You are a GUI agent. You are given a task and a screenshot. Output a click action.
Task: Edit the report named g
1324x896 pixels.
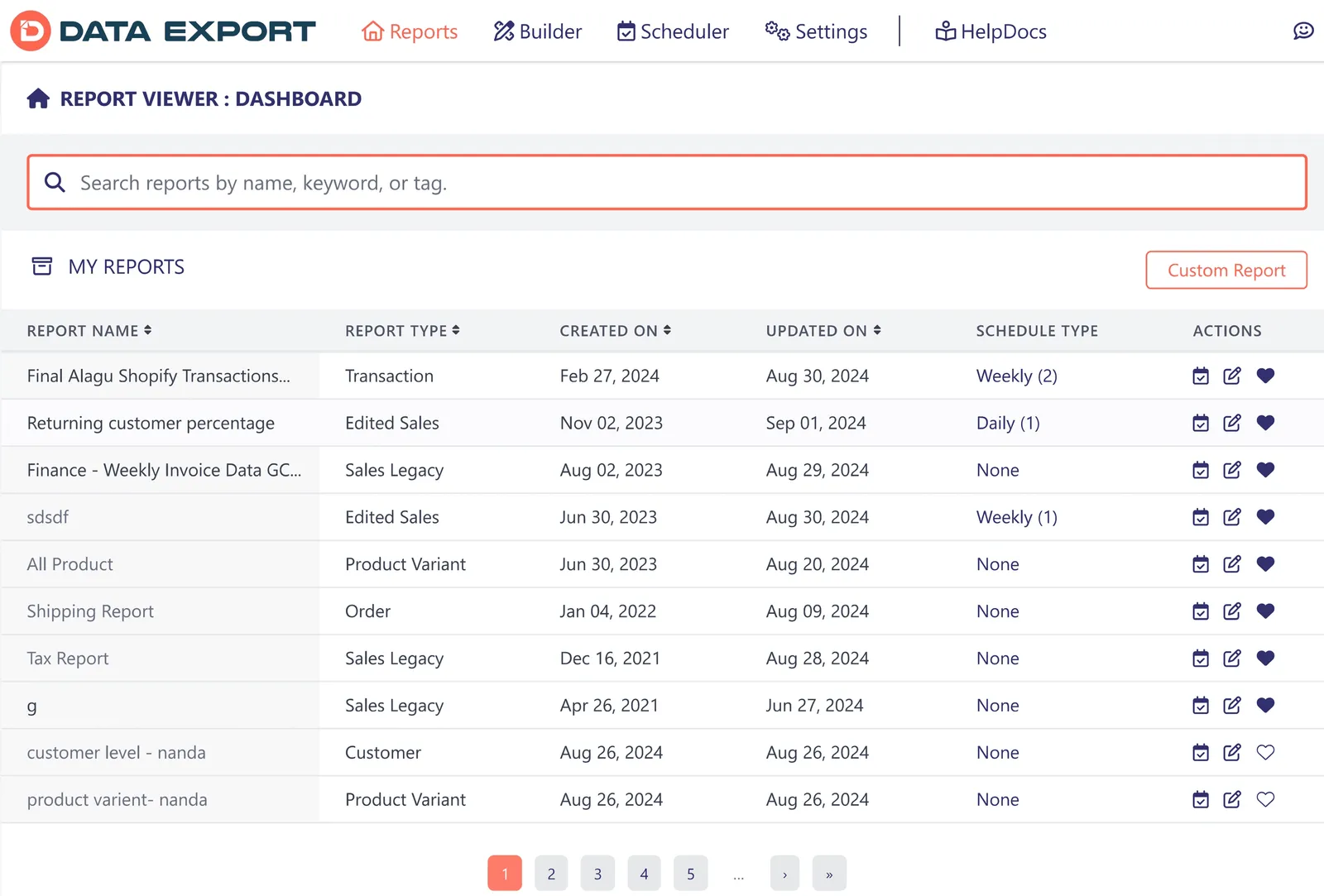coord(1232,707)
